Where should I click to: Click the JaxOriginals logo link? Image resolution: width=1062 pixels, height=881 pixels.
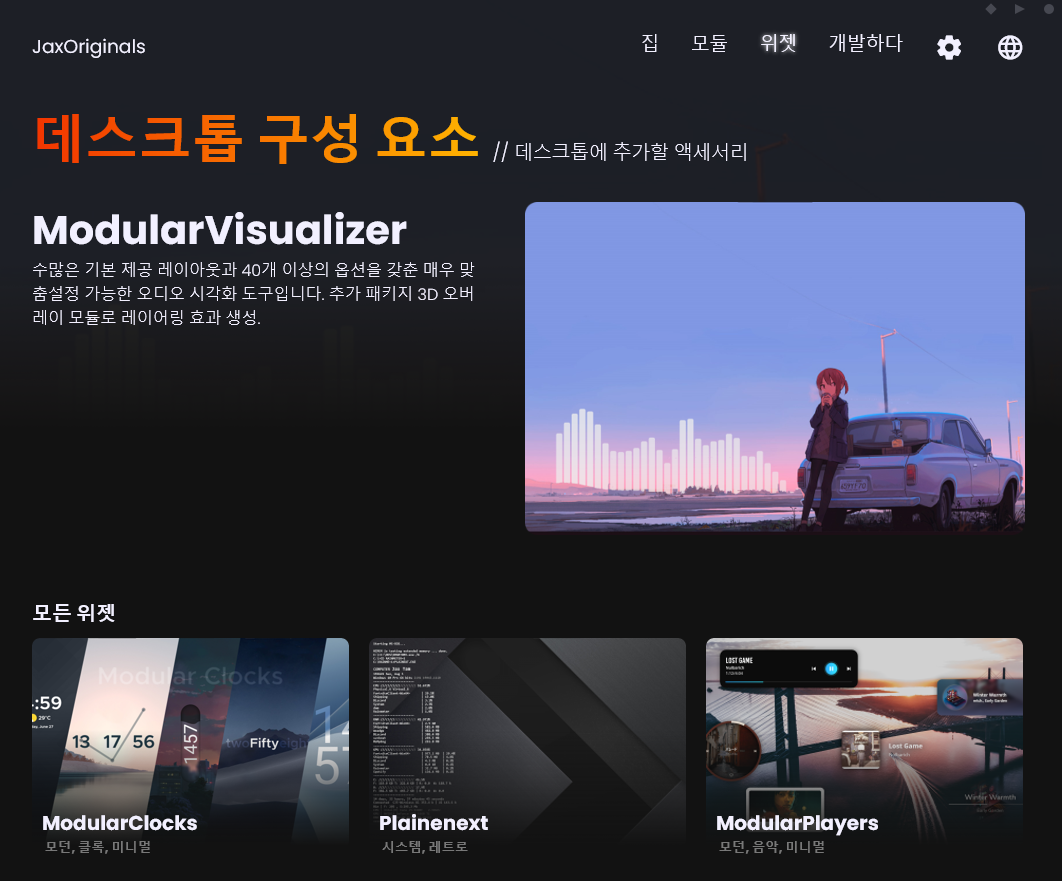pyautogui.click(x=89, y=47)
